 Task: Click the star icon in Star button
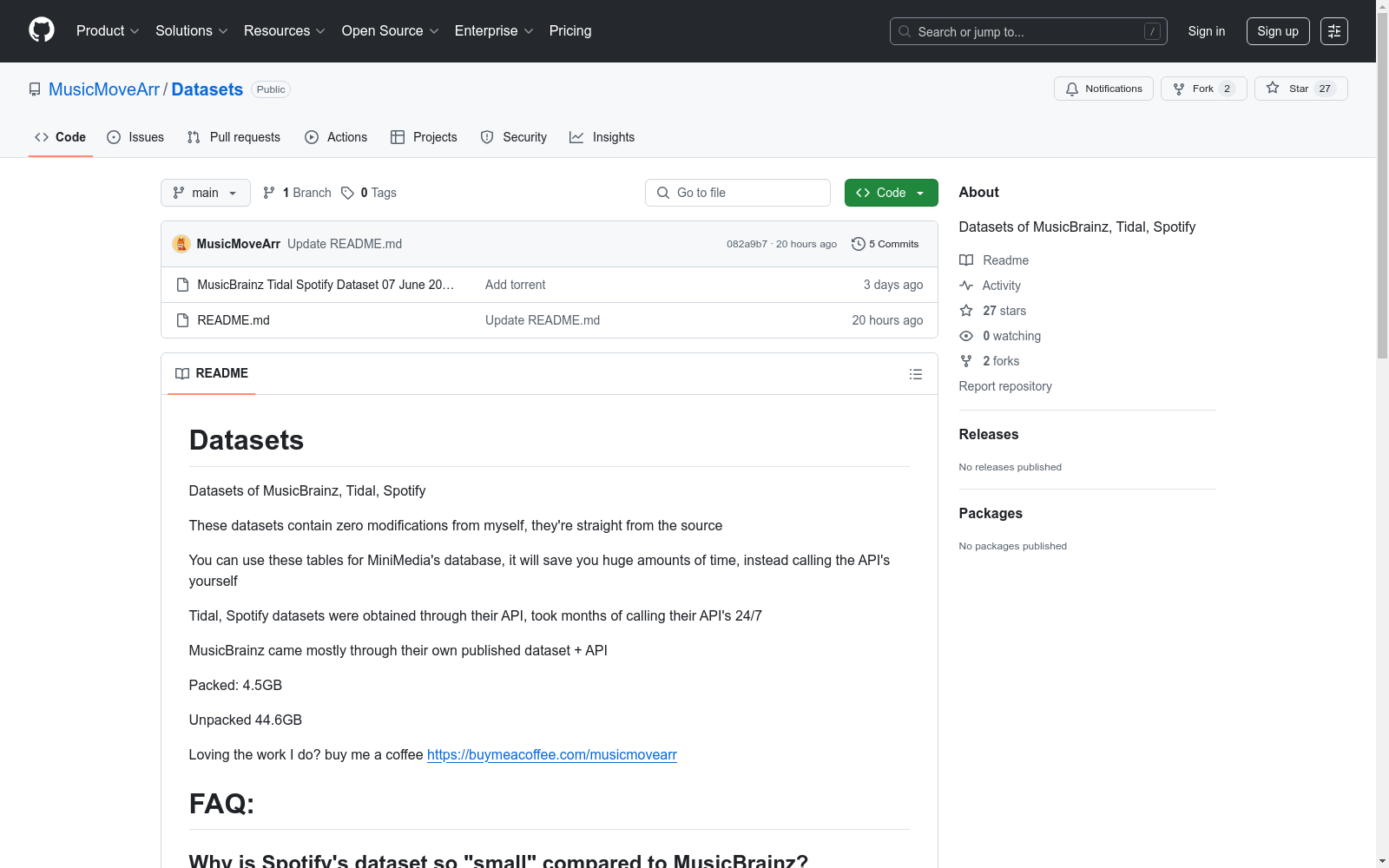coord(1273,88)
